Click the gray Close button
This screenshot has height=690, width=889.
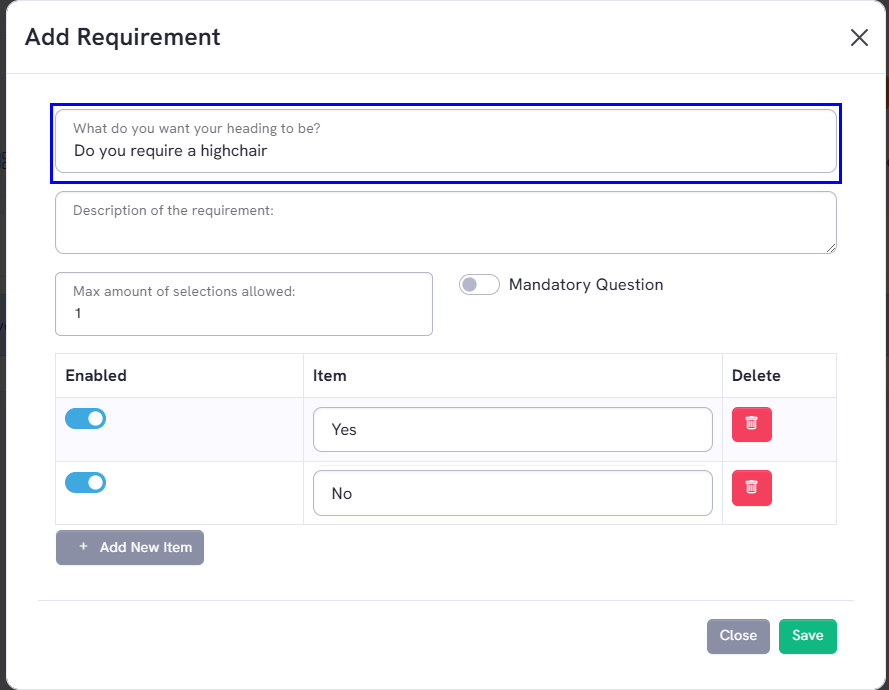tap(738, 636)
